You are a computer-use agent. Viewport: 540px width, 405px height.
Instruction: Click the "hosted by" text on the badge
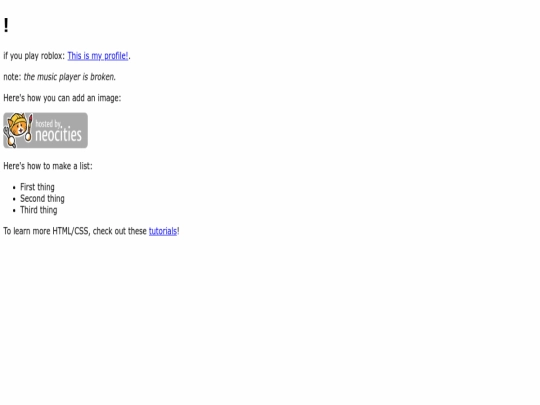click(49, 123)
